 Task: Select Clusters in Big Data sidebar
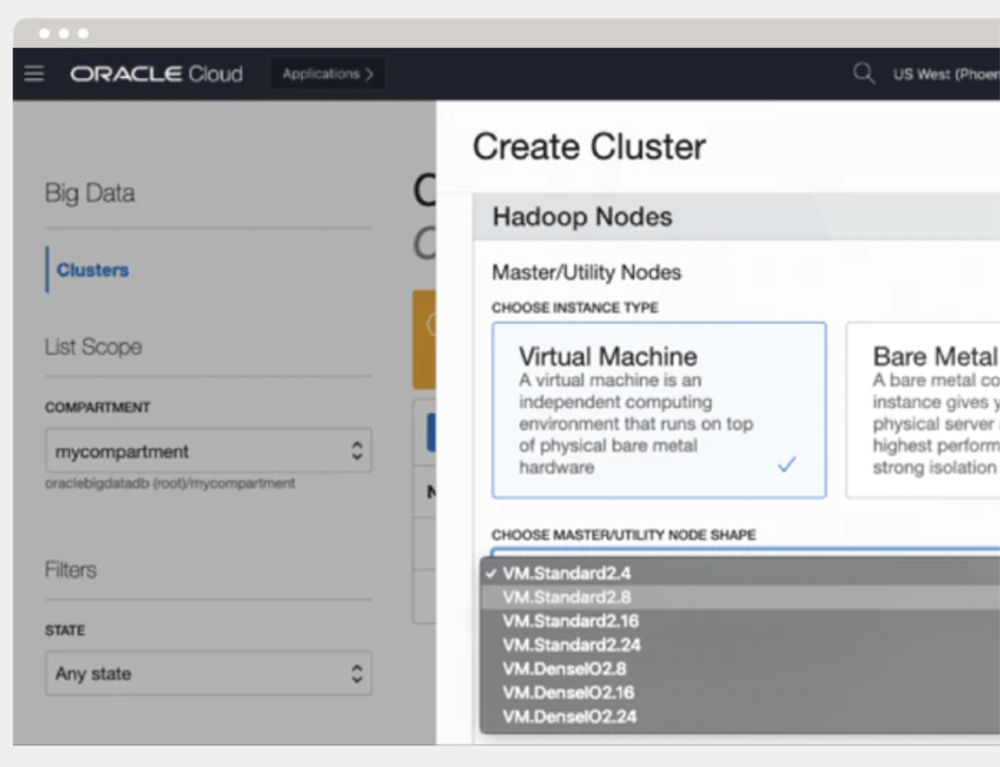(x=92, y=270)
